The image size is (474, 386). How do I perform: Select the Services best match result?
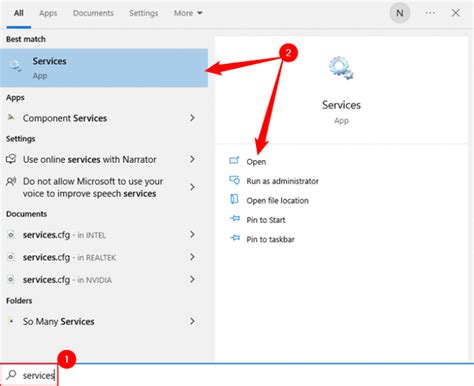[104, 68]
